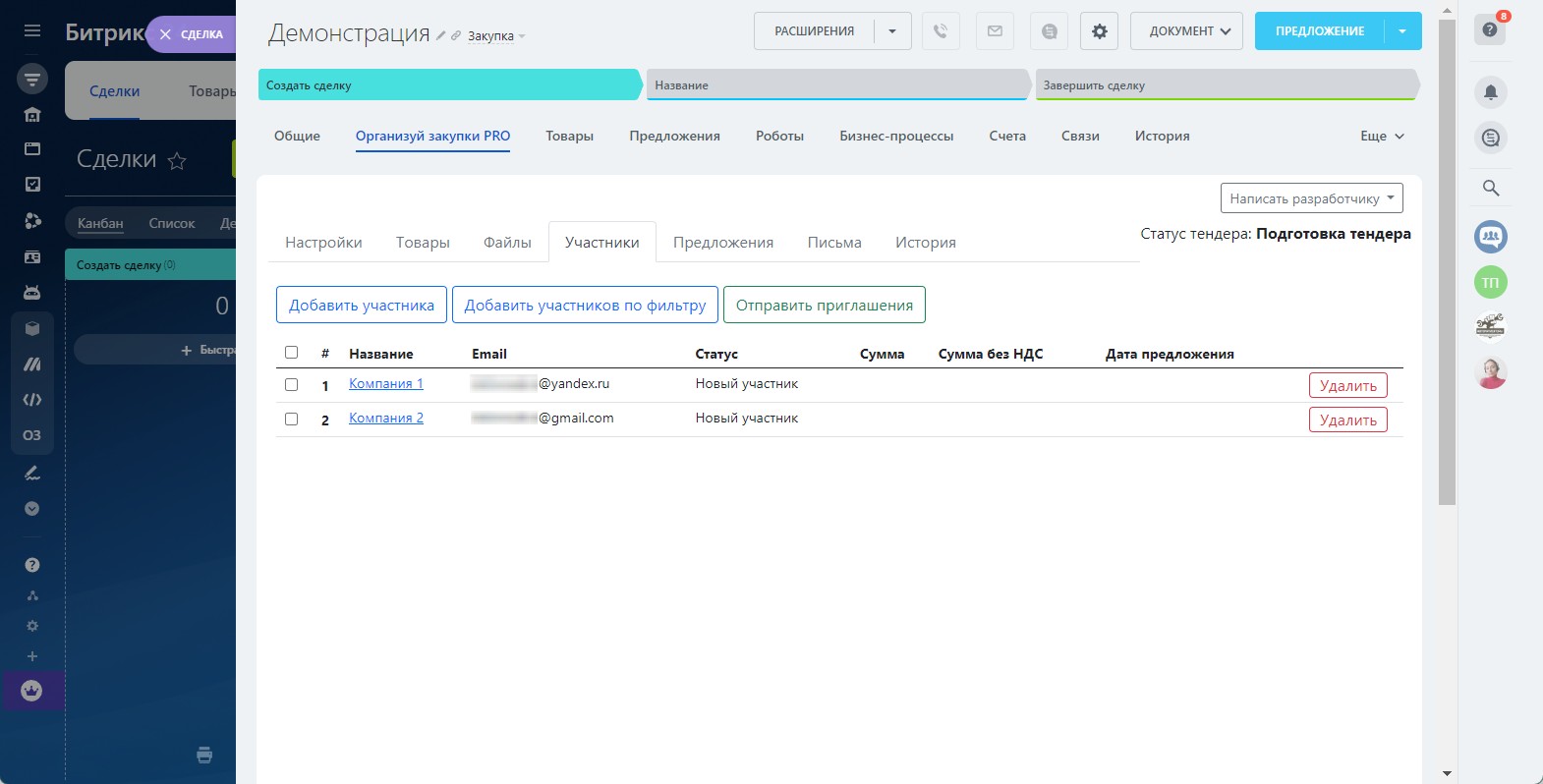
Task: Open the Компания 1 link
Action: (x=385, y=384)
